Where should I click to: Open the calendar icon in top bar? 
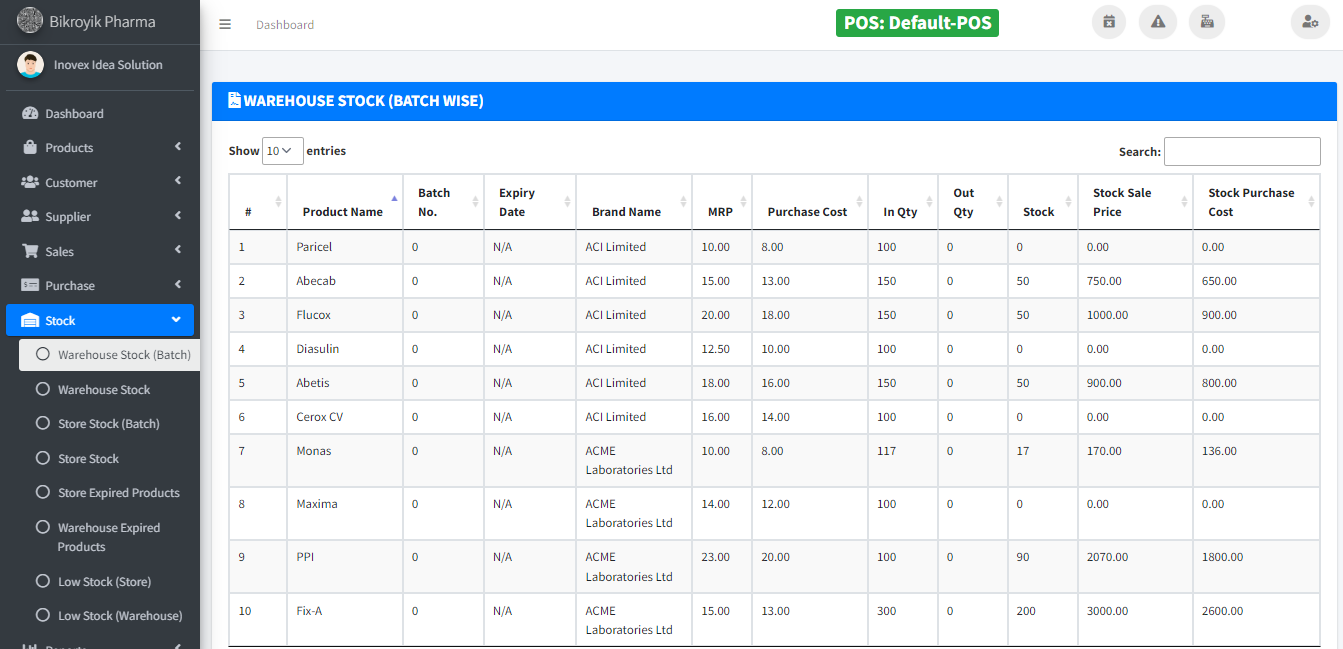[x=1108, y=22]
